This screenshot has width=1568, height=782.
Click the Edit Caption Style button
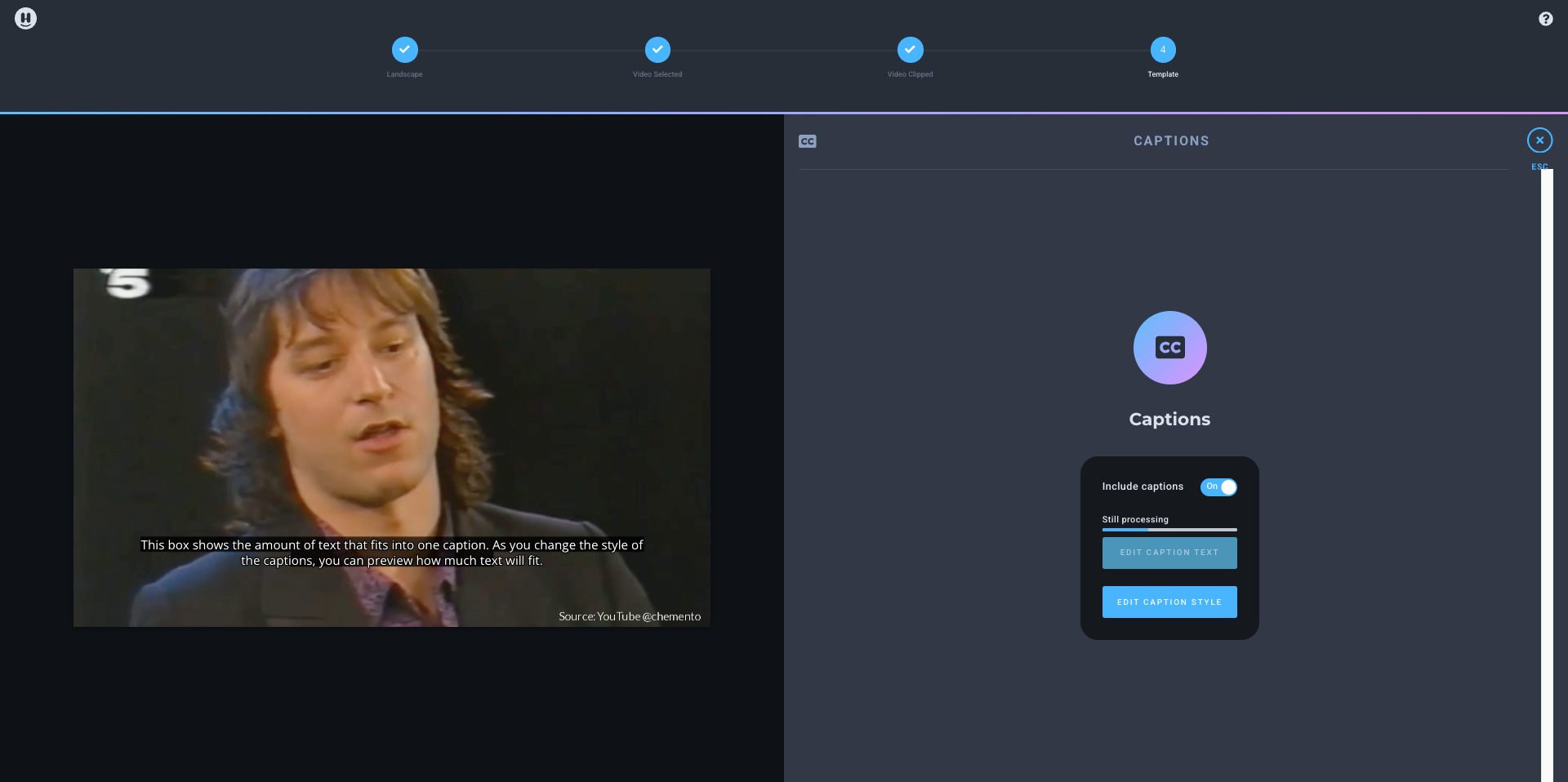[1169, 602]
